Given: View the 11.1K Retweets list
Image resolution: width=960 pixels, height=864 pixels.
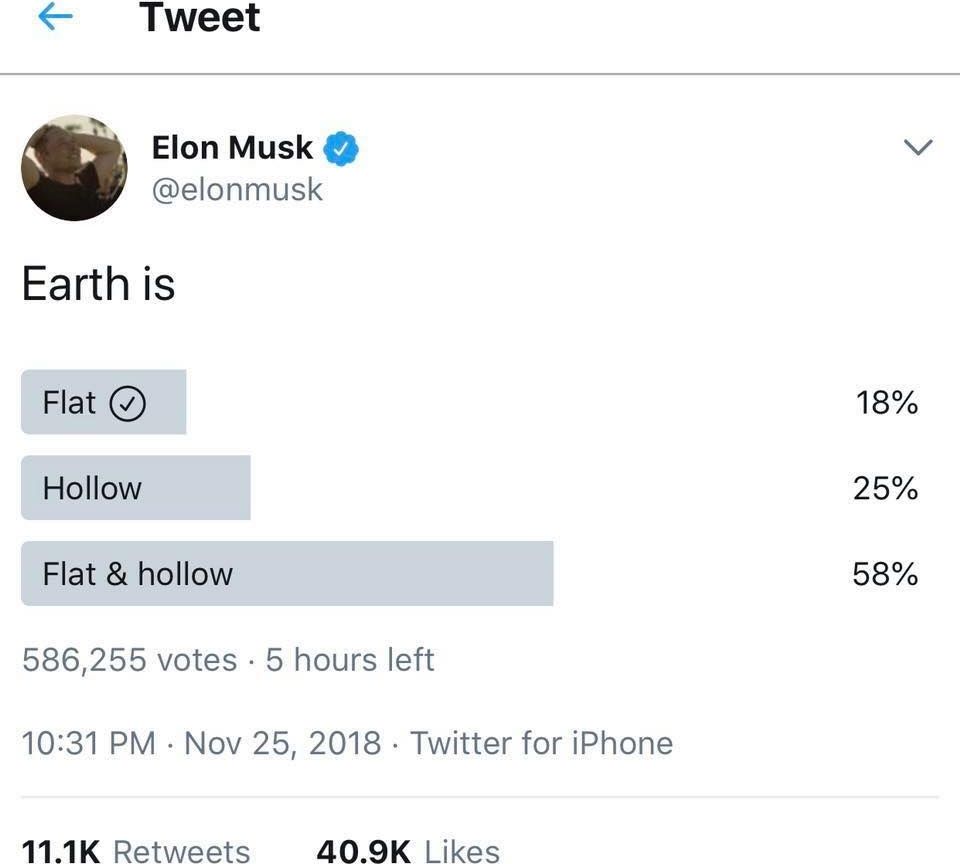Looking at the screenshot, I should pos(136,850).
